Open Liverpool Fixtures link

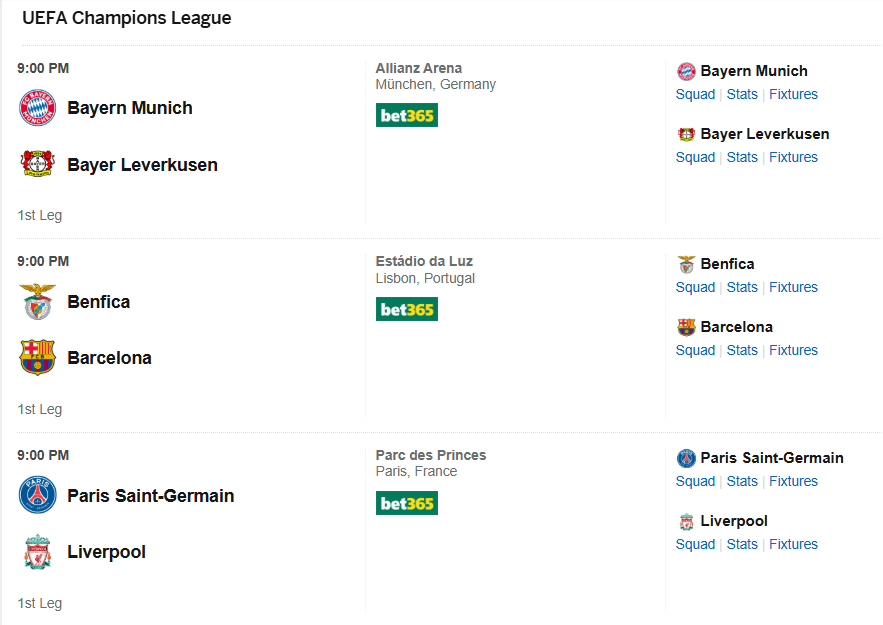793,544
